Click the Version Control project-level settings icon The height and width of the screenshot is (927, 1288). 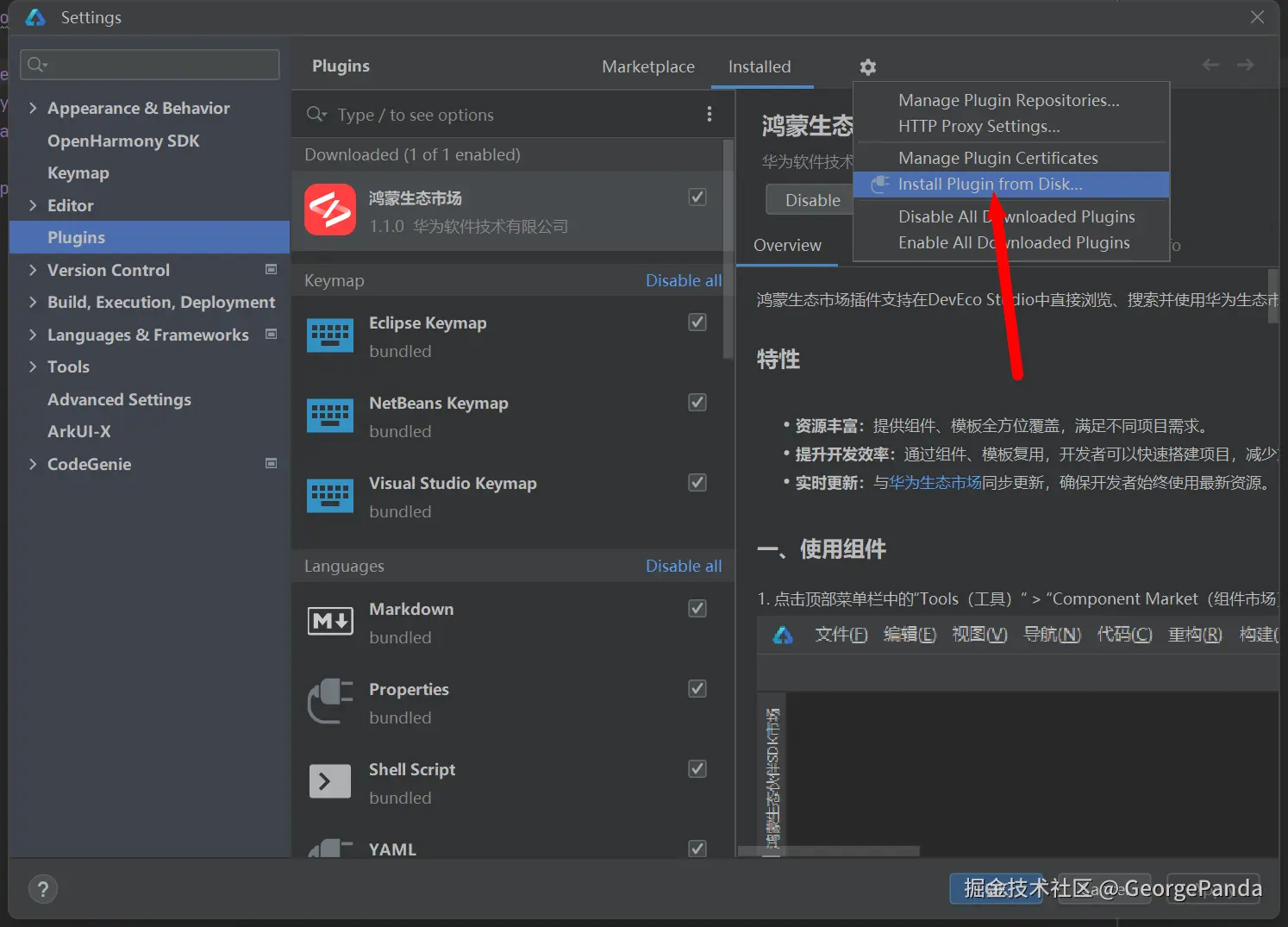coord(271,269)
